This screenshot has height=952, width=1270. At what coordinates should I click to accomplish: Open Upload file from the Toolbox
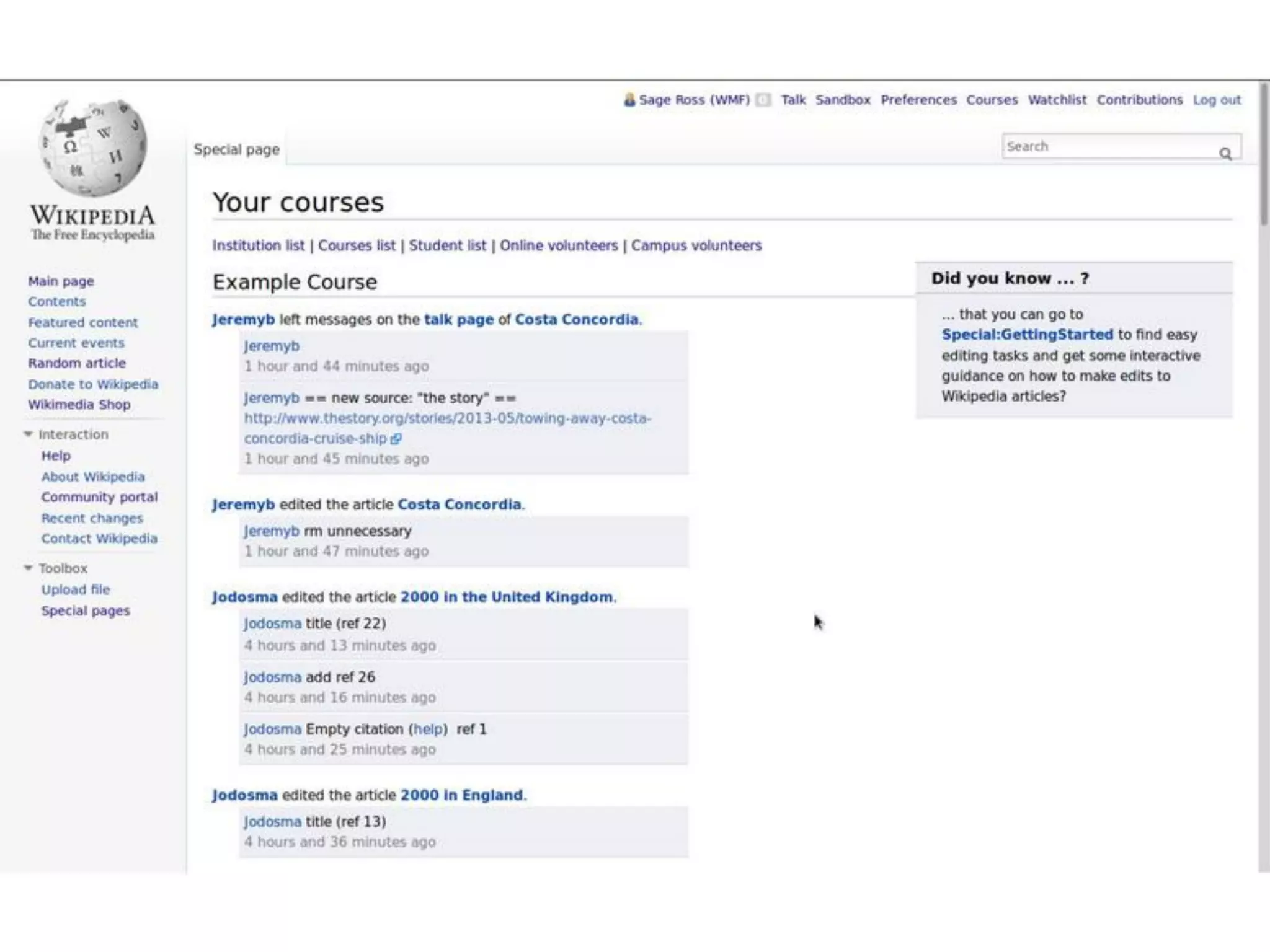[75, 589]
